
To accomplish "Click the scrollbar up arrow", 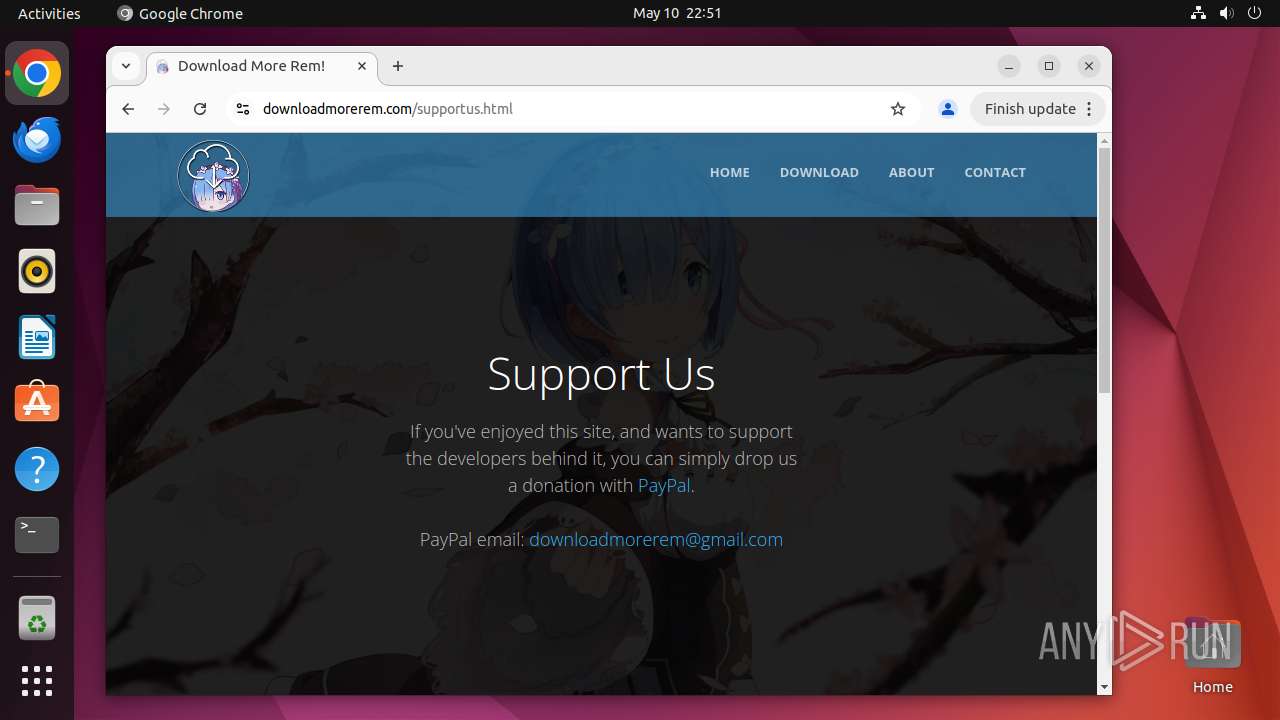I will [1104, 140].
